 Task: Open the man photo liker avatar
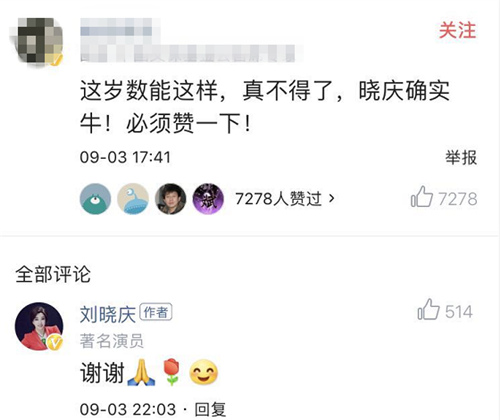[171, 199]
